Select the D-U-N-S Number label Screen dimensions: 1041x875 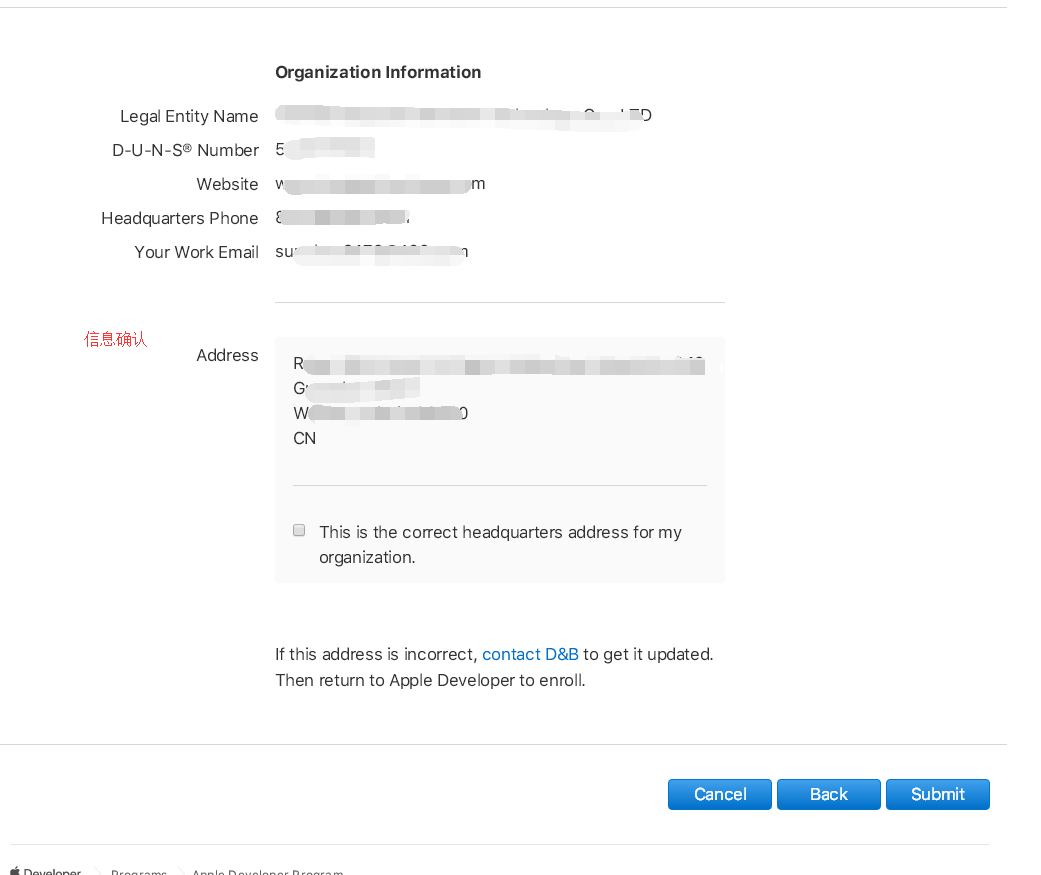[185, 150]
